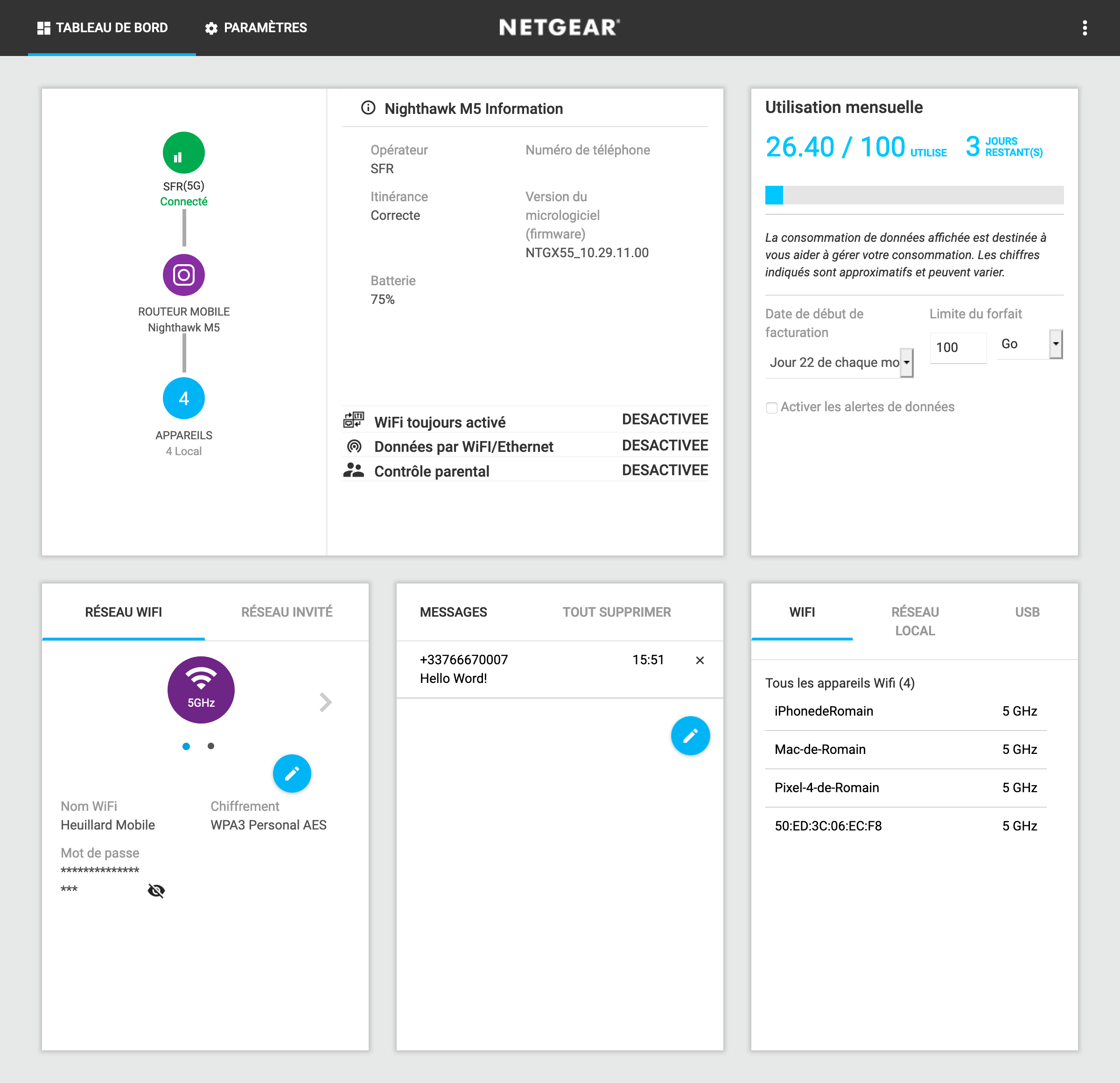
Task: Open the three-dot overflow menu
Action: [x=1084, y=28]
